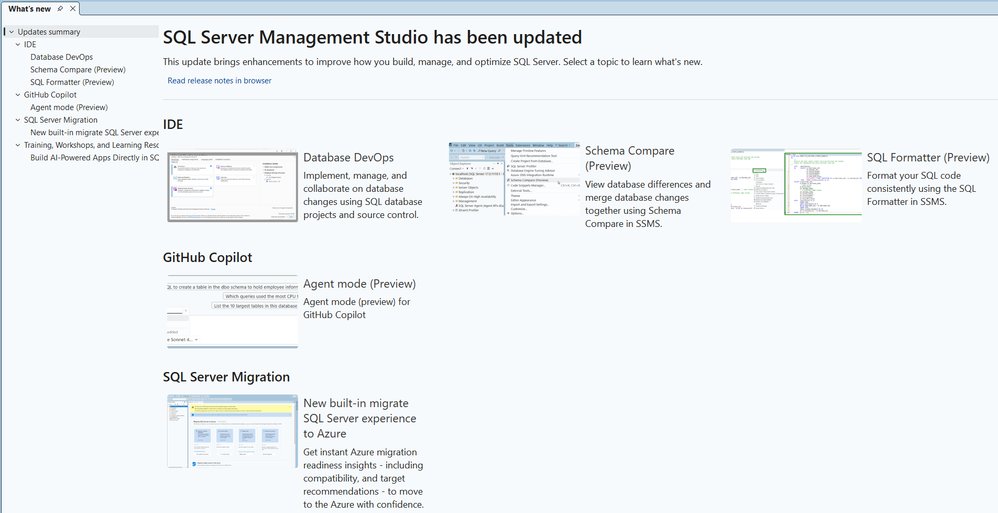
Task: Click New built-in migrate SQL Server title
Action: coord(360,418)
